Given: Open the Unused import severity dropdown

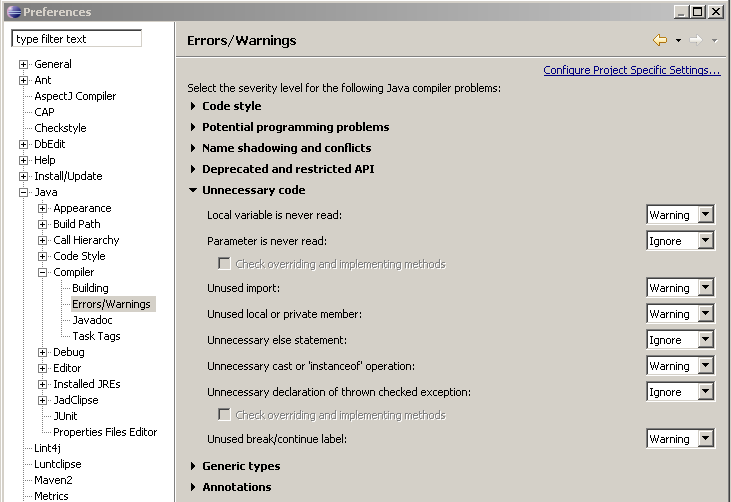Looking at the screenshot, I should tap(705, 288).
